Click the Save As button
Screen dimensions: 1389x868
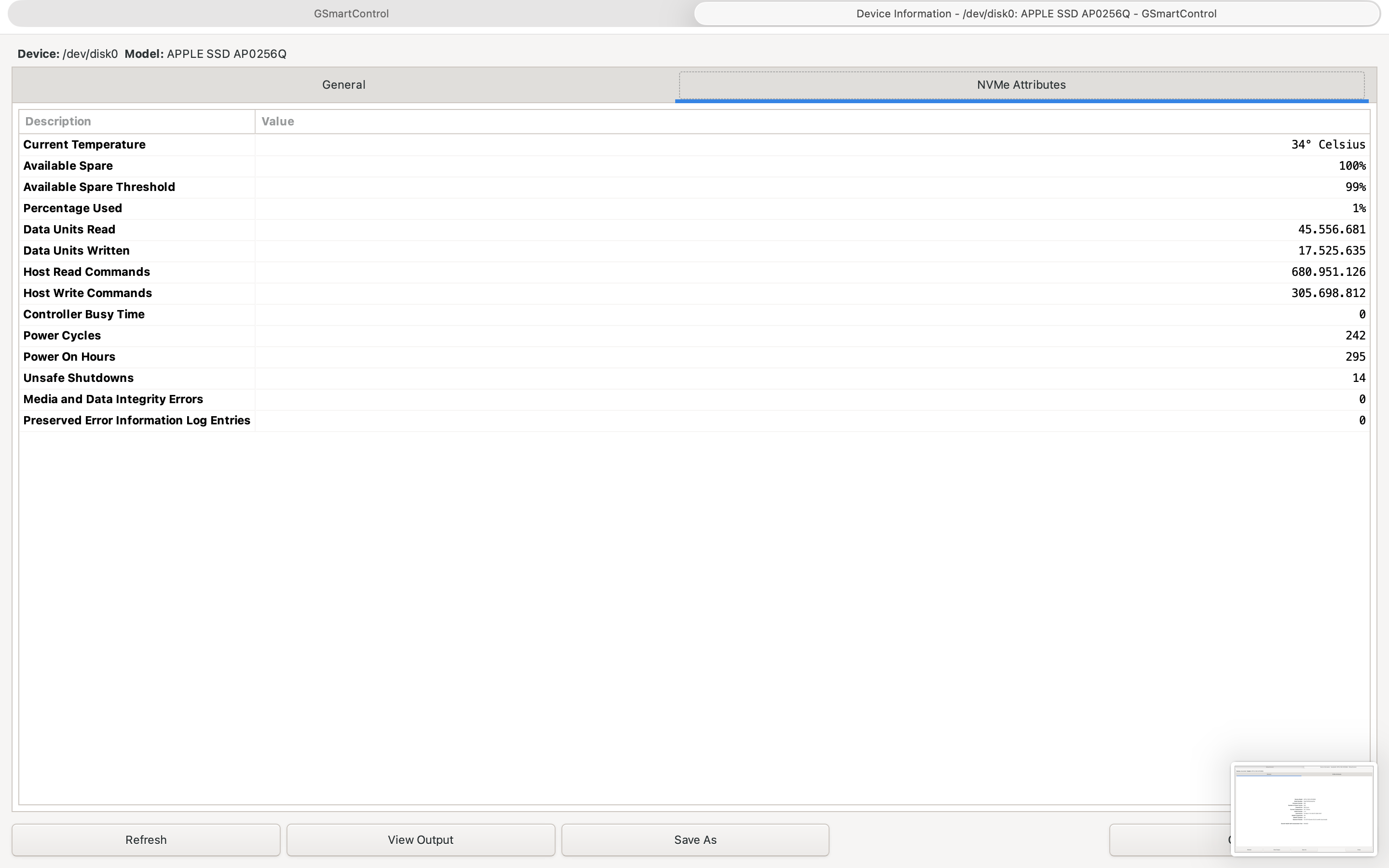pyautogui.click(x=695, y=840)
